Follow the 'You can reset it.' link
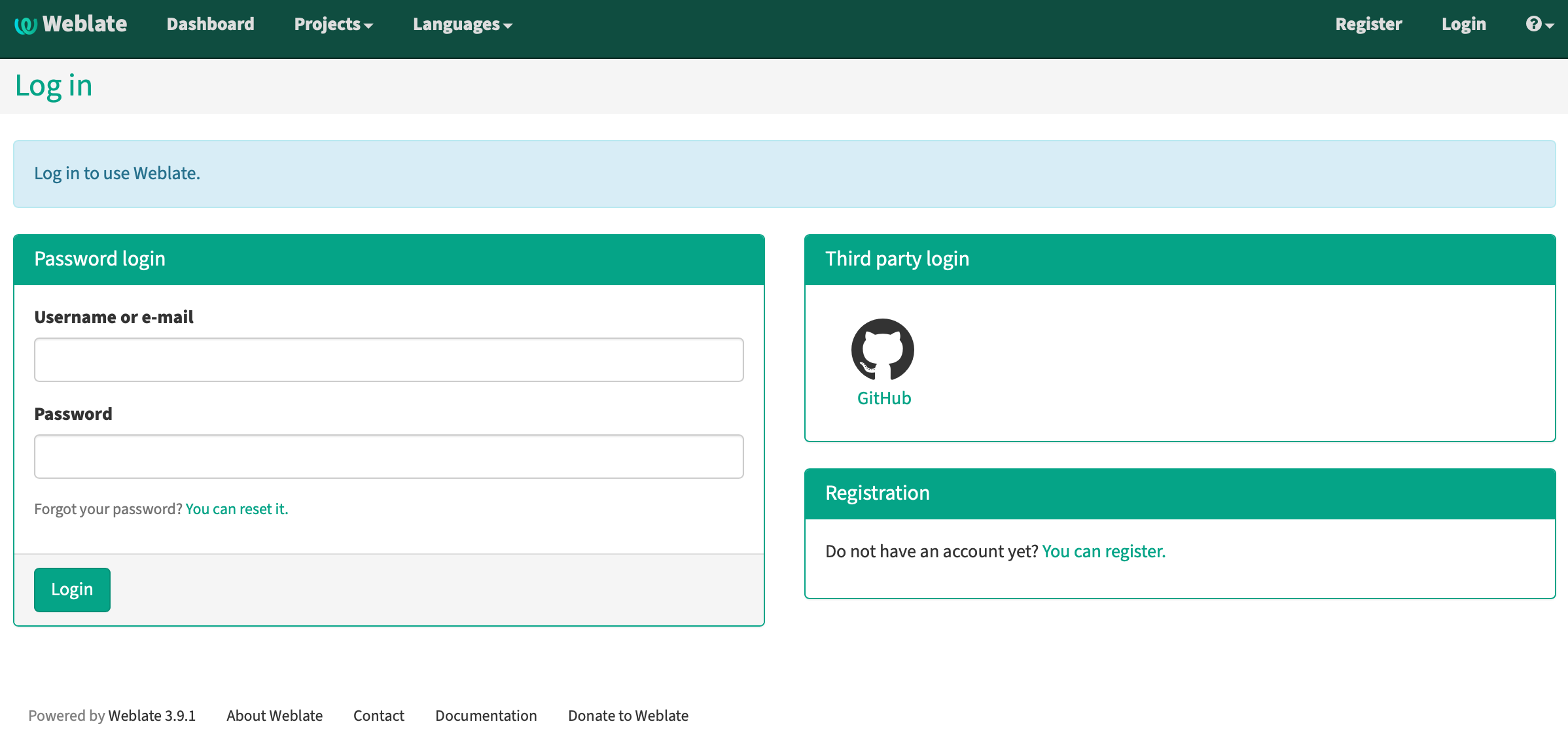The image size is (1568, 747). pyautogui.click(x=237, y=509)
